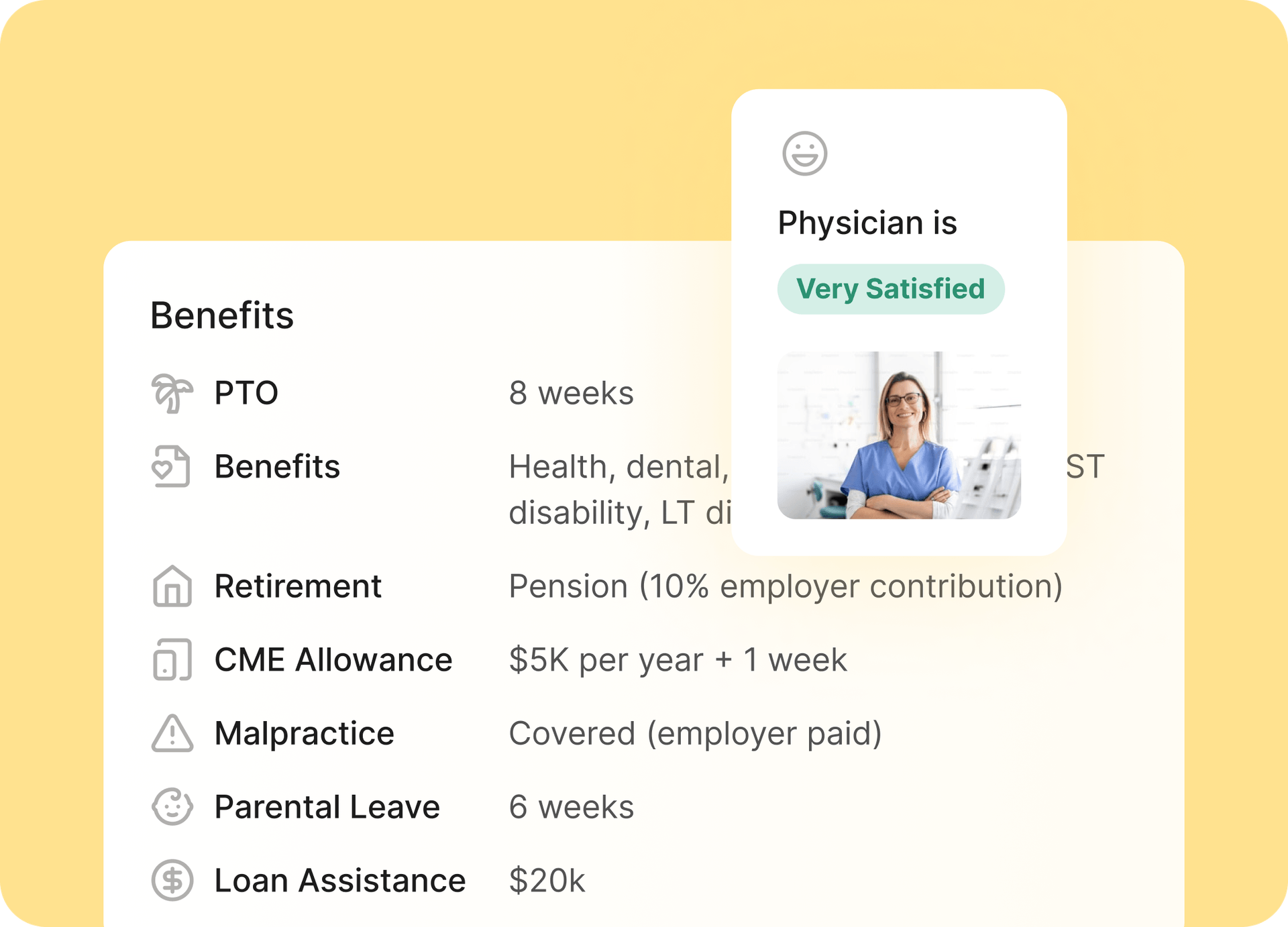Click the CME Allowance devices icon

point(172,660)
